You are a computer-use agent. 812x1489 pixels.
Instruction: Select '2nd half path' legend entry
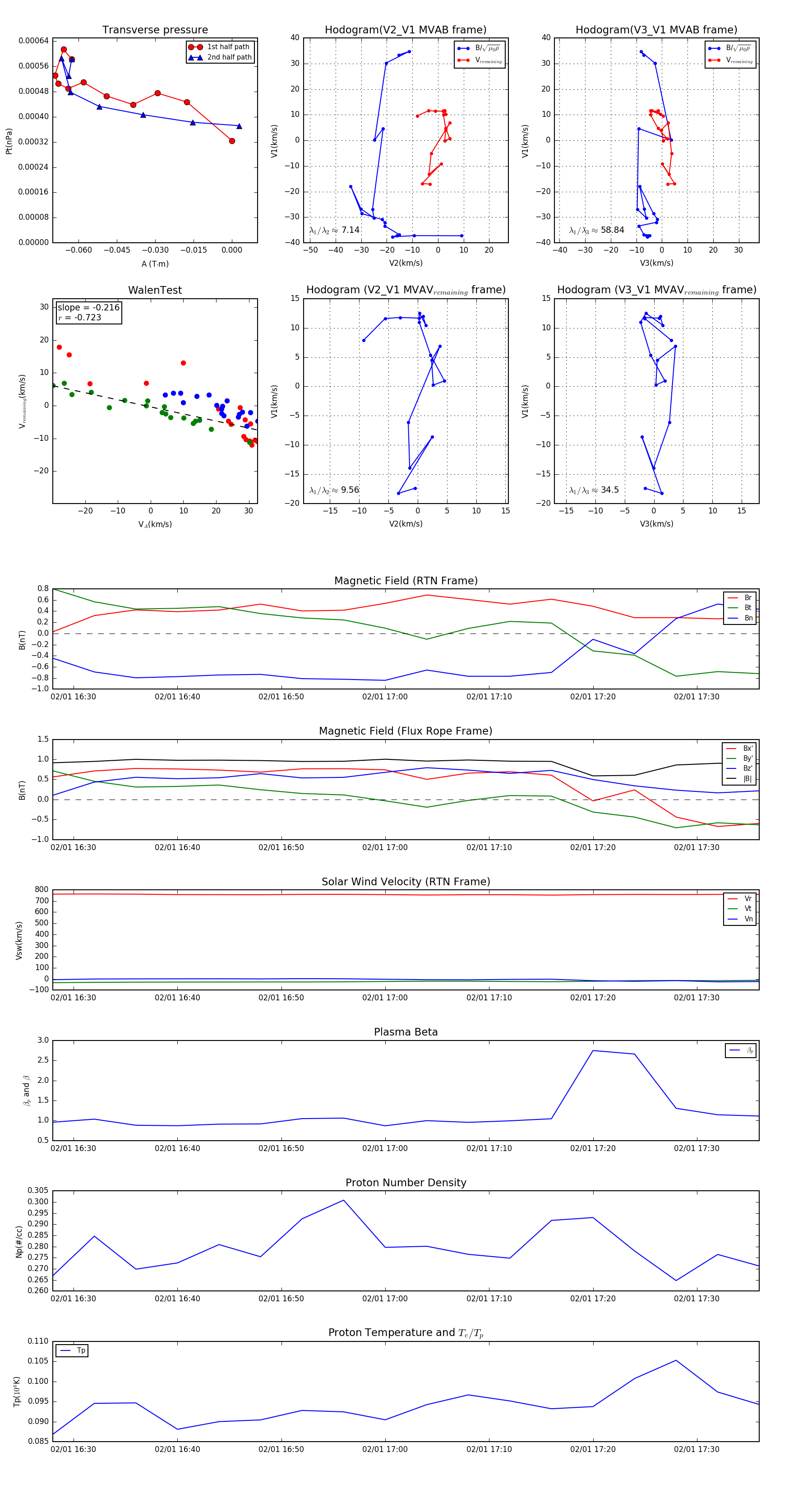[220, 57]
